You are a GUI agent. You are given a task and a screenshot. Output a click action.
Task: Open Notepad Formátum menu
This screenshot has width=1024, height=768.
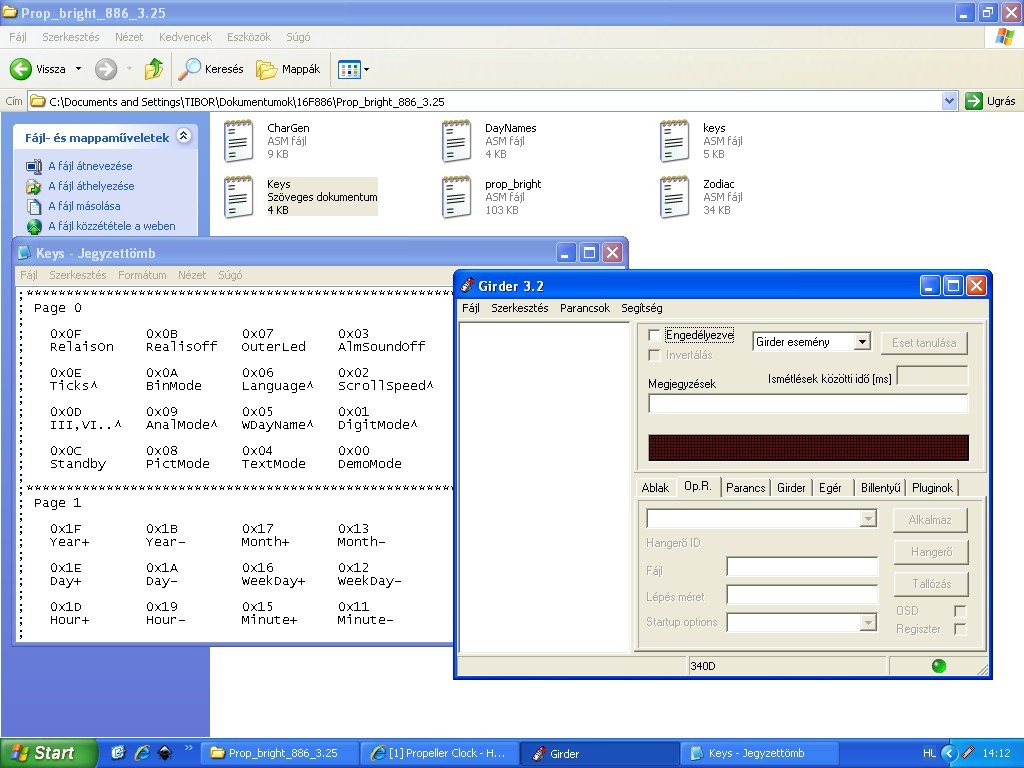142,275
